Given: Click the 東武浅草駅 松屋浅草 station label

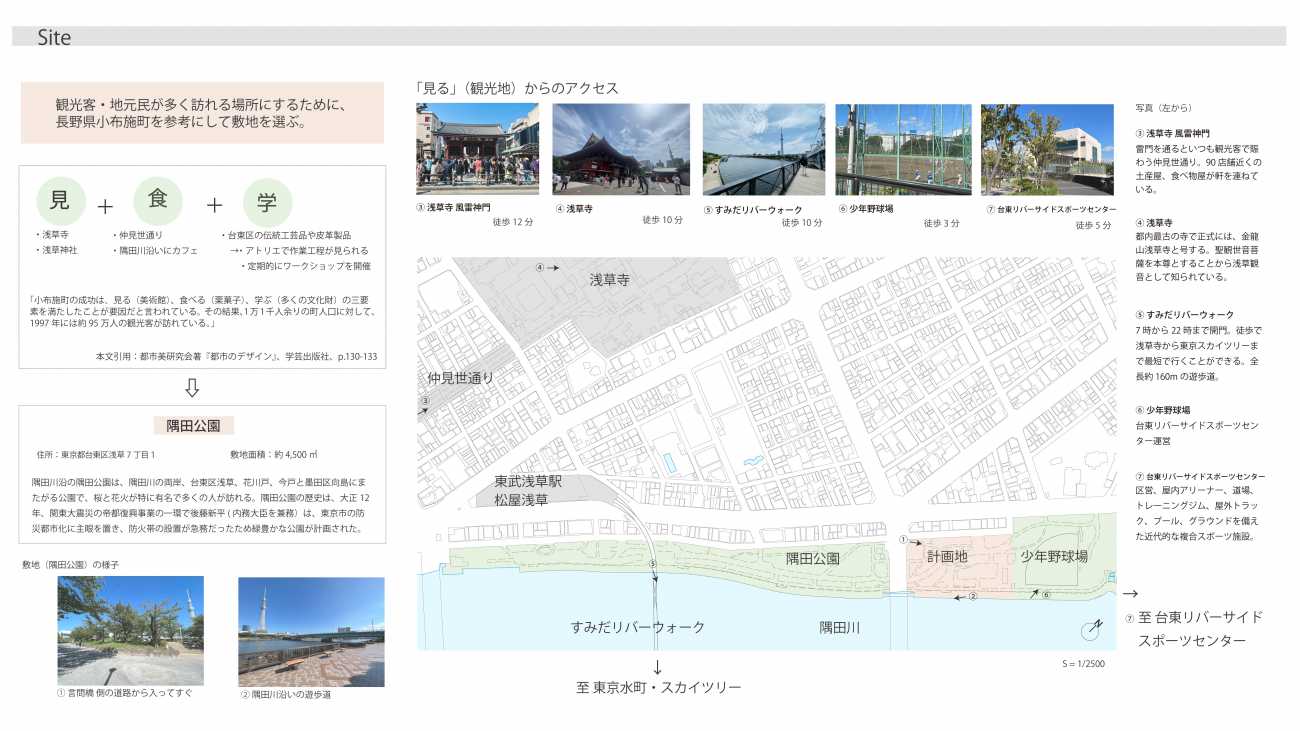Looking at the screenshot, I should point(528,490).
